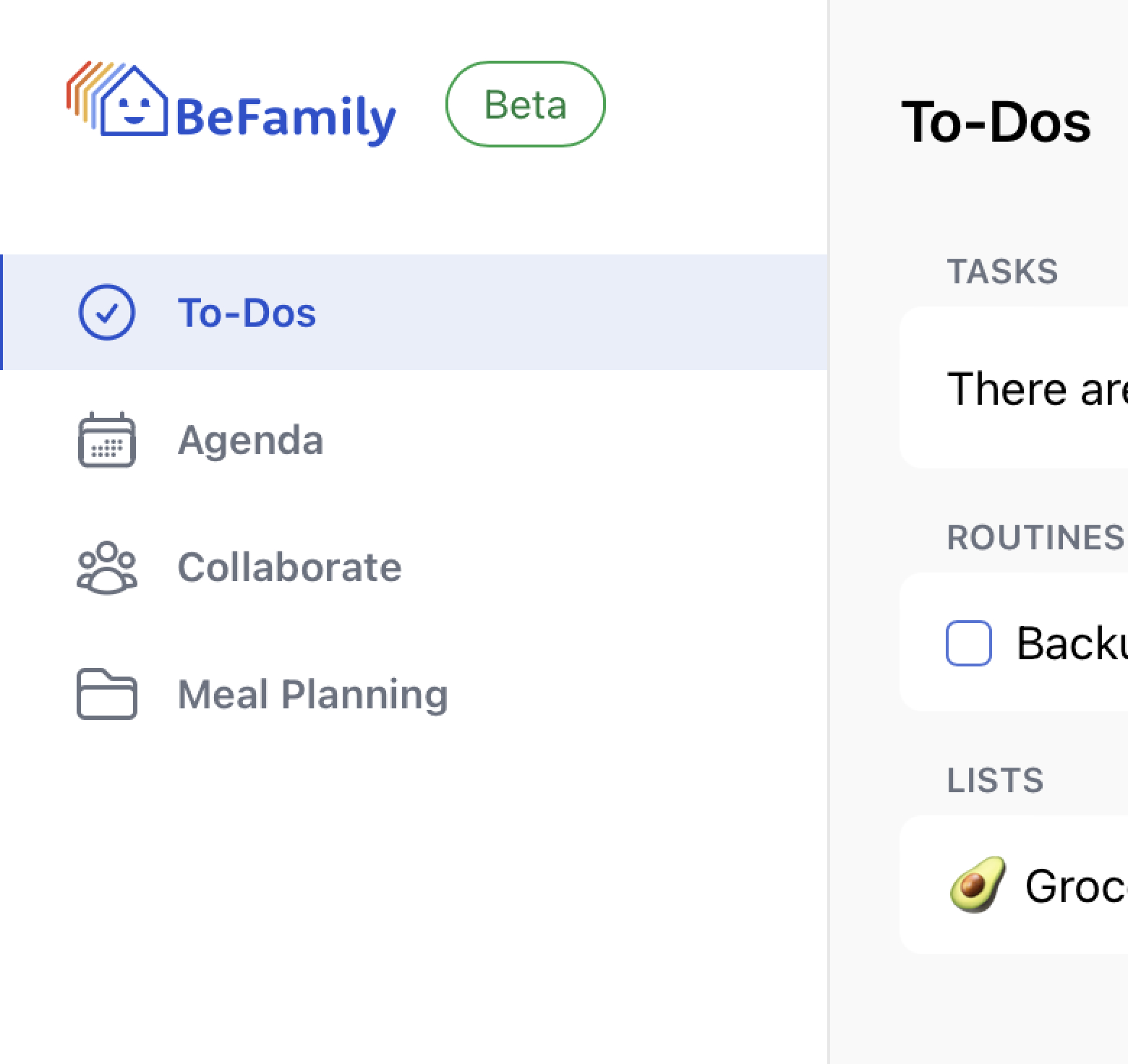Image resolution: width=1128 pixels, height=1064 pixels.
Task: Open the To-Dos sidebar item
Action: (x=414, y=312)
